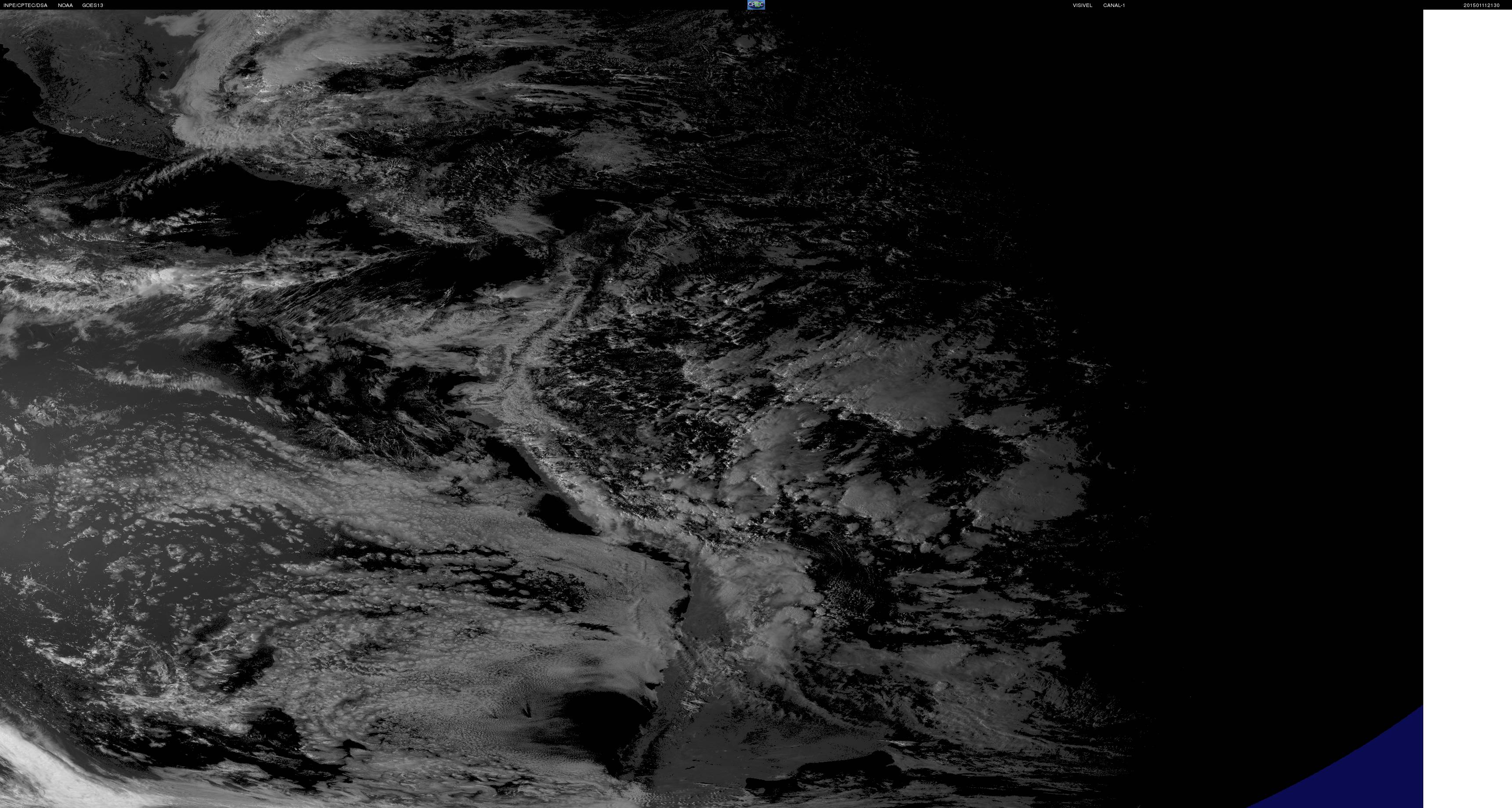Click the NOAA label

[x=65, y=5]
